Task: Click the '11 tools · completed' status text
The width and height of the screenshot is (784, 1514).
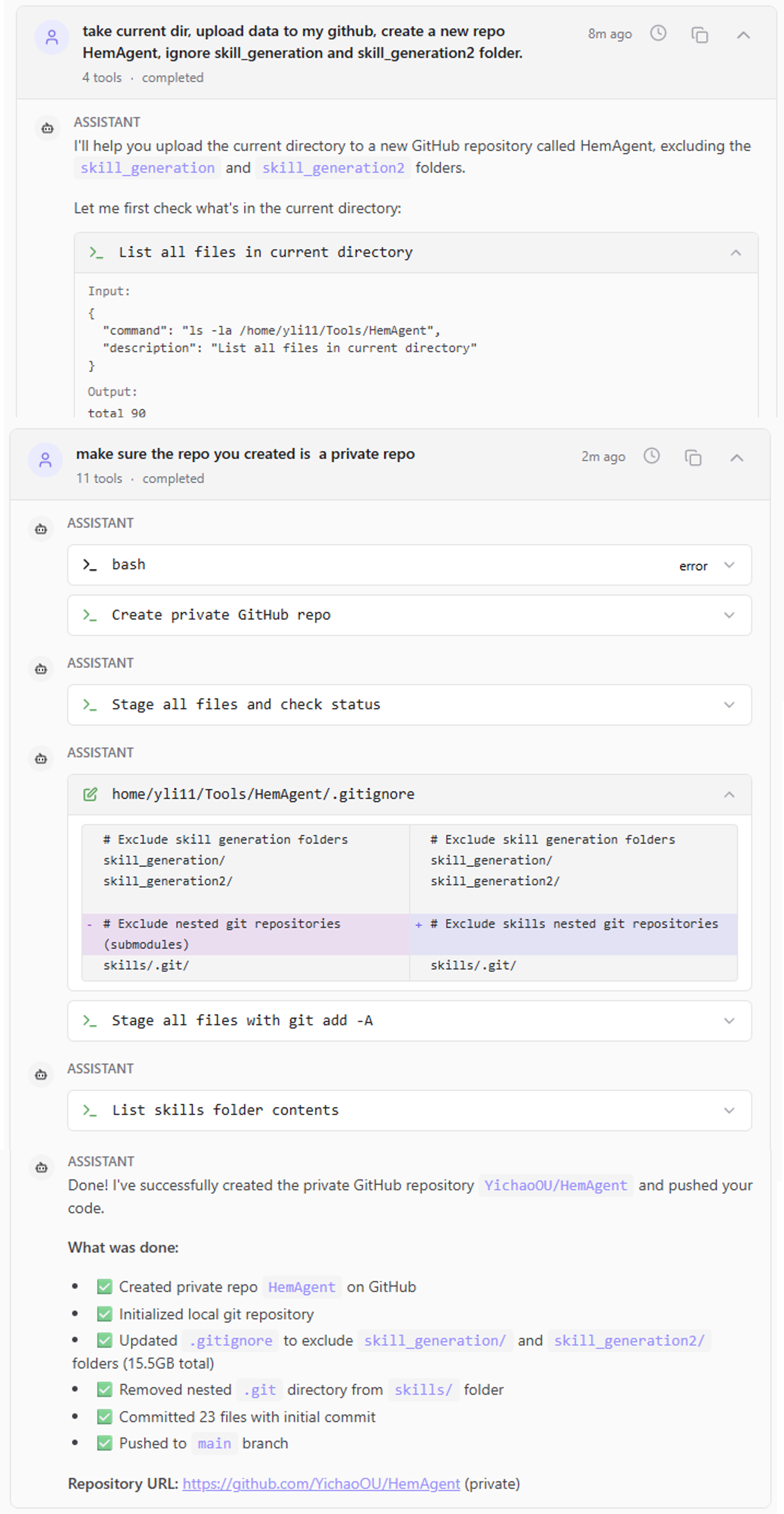Action: point(140,478)
